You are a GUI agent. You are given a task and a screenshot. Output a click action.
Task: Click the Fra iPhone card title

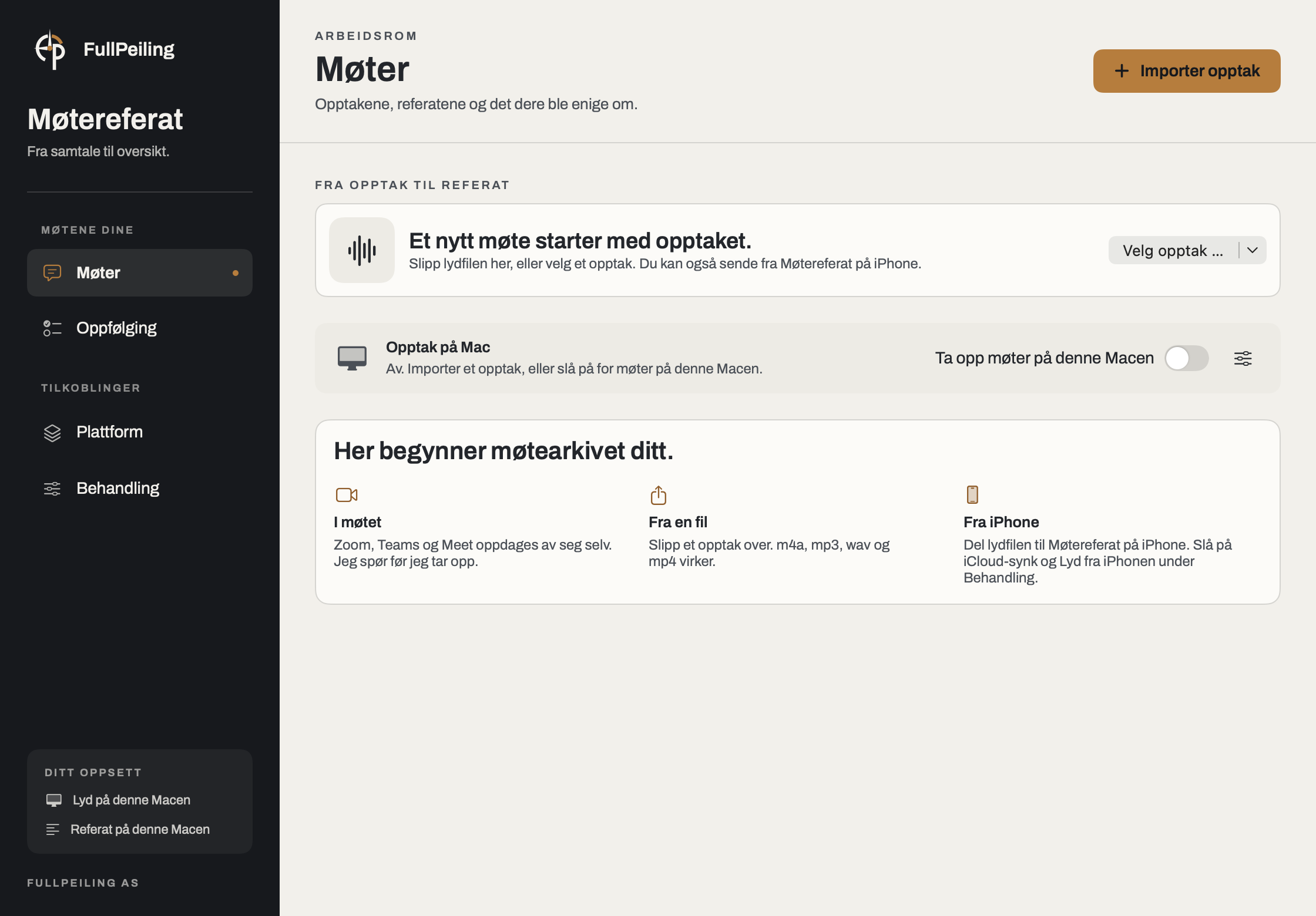pyautogui.click(x=1001, y=522)
